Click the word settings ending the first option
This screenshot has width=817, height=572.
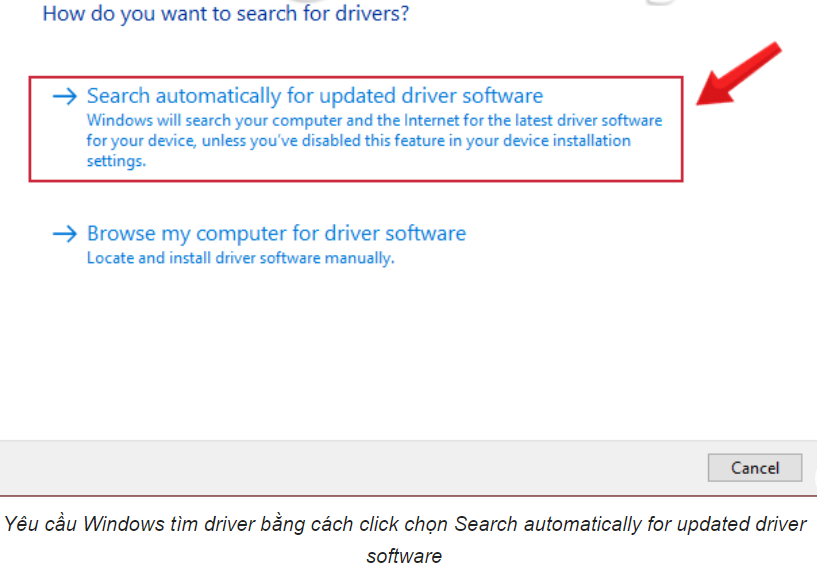coord(116,161)
